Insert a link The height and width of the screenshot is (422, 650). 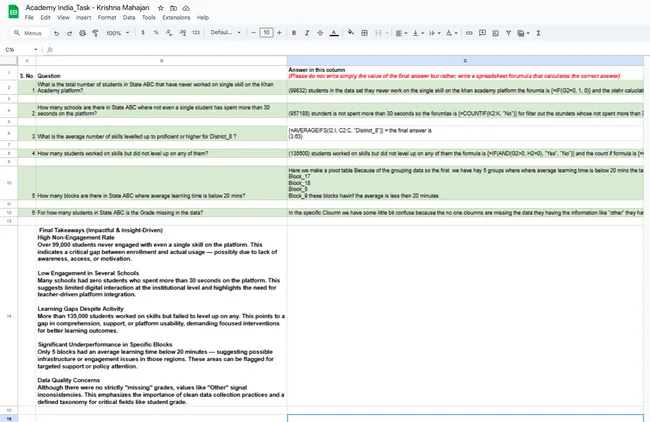click(469, 33)
